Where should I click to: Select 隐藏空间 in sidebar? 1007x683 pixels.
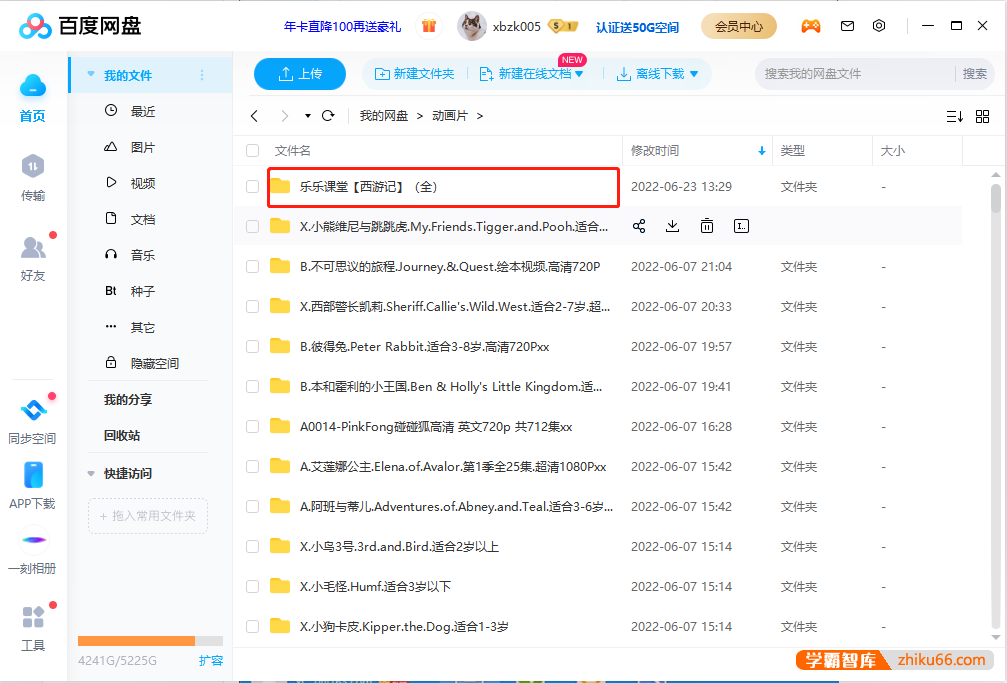point(154,363)
